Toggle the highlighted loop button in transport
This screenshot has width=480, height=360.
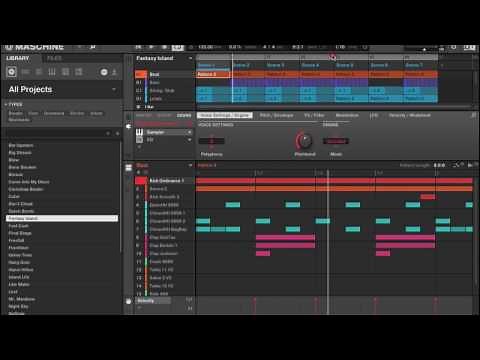click(x=178, y=47)
